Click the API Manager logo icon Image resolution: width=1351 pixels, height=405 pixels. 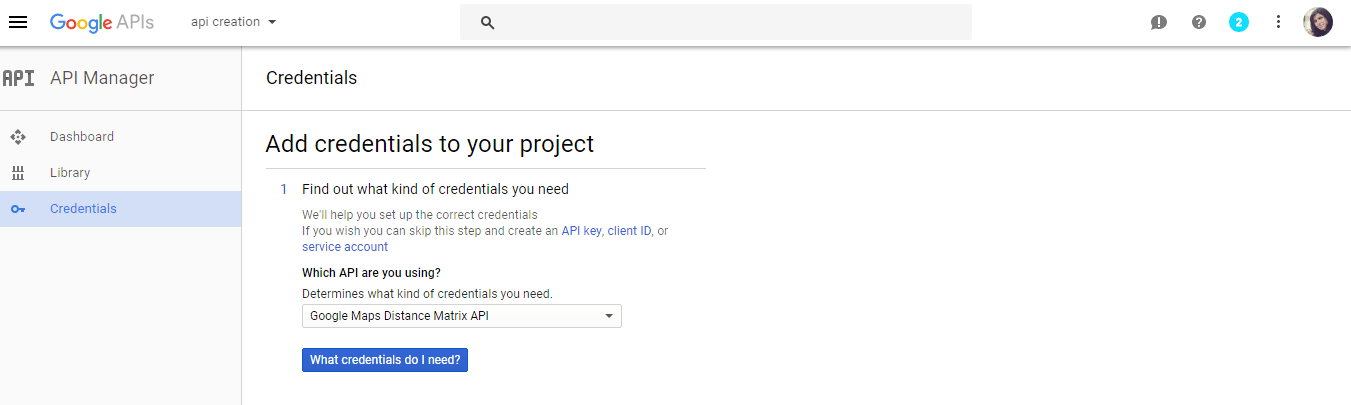pyautogui.click(x=19, y=78)
